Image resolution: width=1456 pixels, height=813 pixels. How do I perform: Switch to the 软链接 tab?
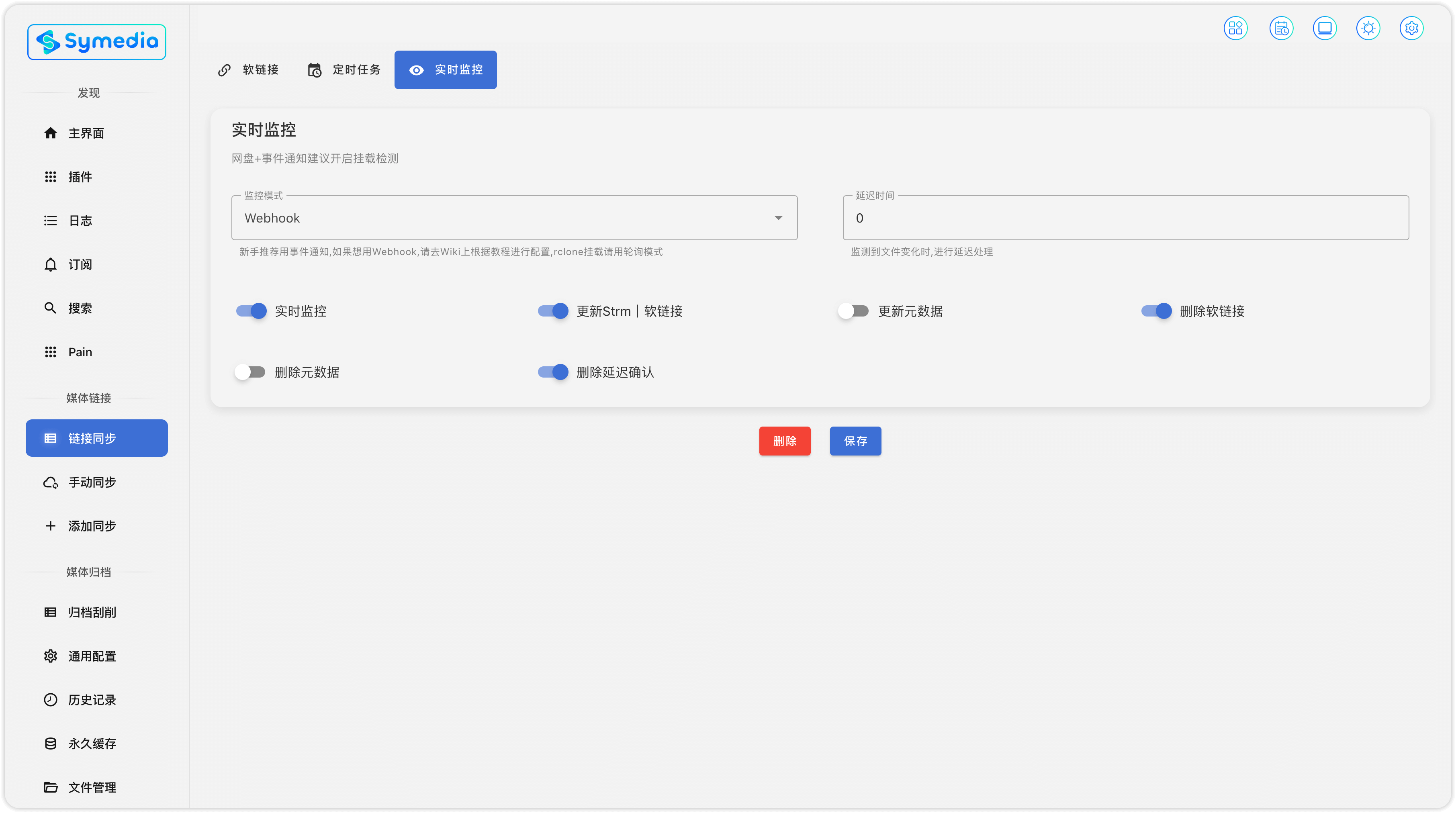pos(249,69)
